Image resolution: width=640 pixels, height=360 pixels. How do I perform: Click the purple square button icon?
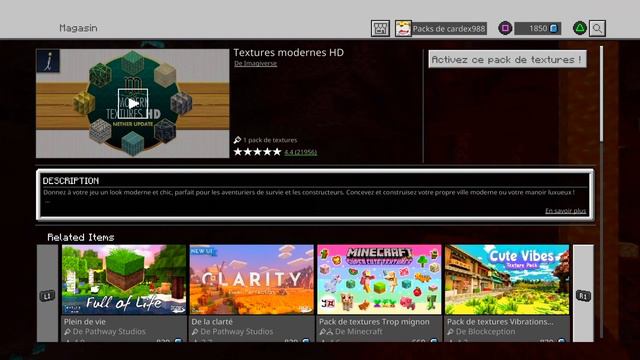click(x=505, y=28)
